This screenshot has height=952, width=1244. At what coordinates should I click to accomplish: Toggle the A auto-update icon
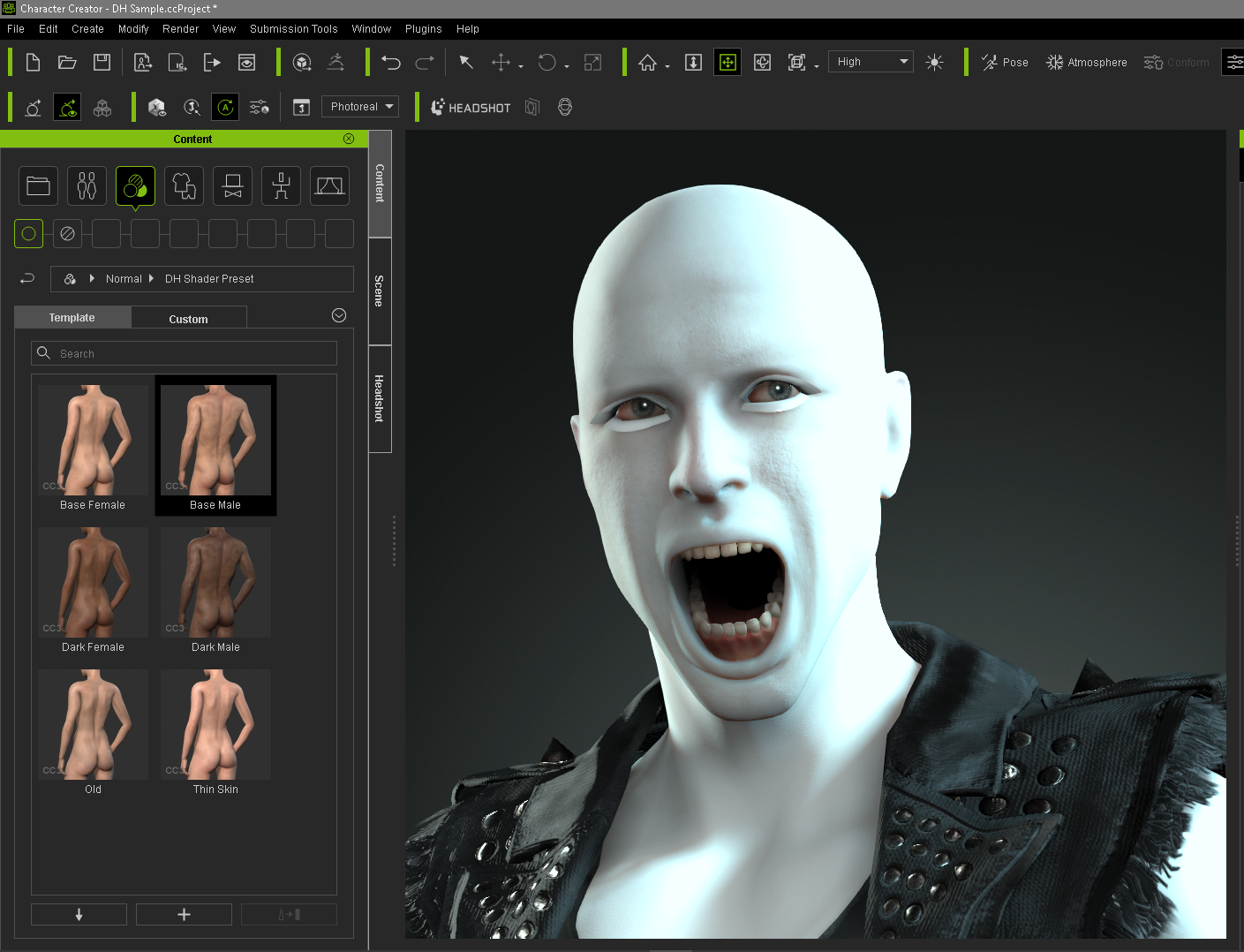coord(225,107)
